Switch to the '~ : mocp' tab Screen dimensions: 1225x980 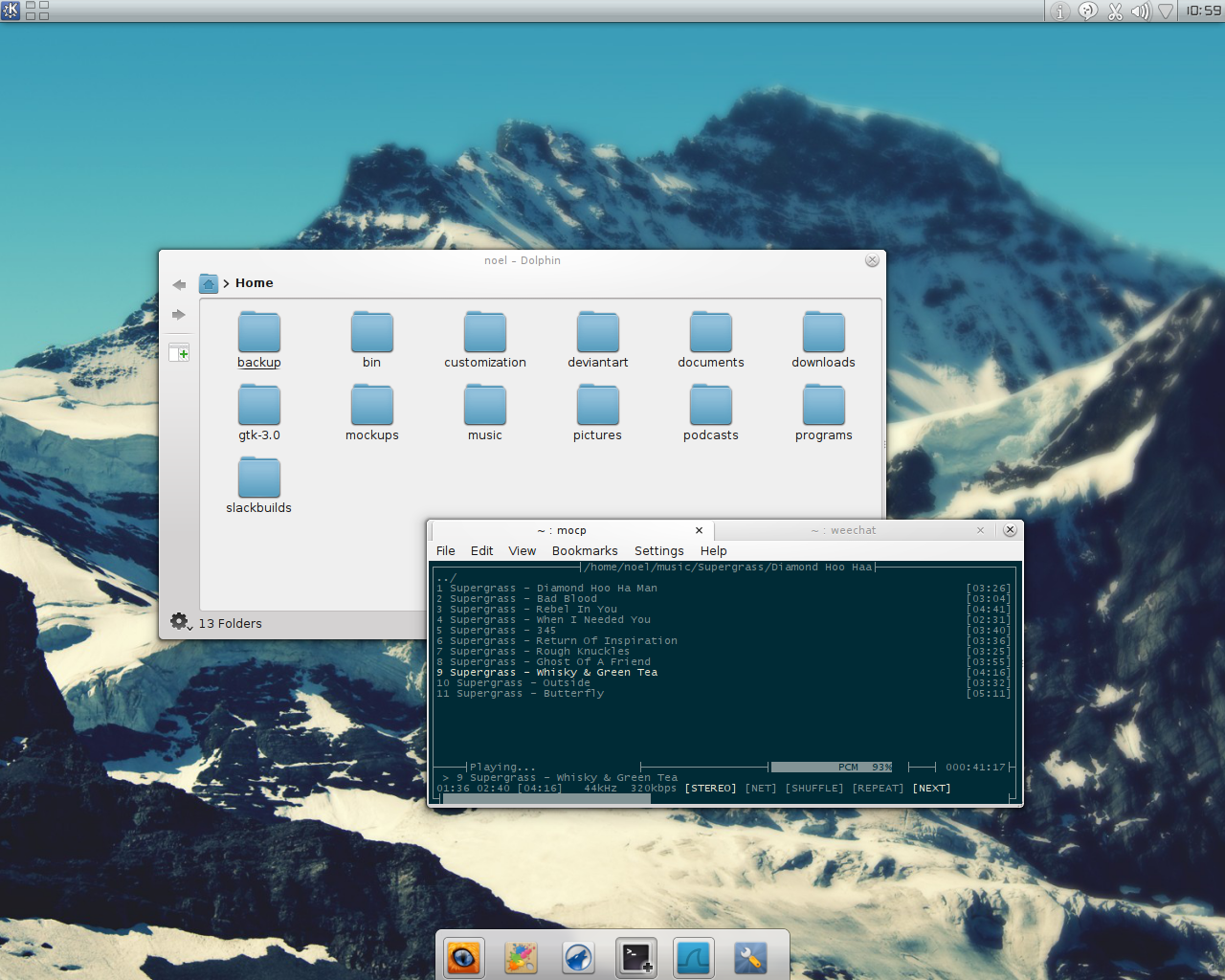(x=570, y=530)
